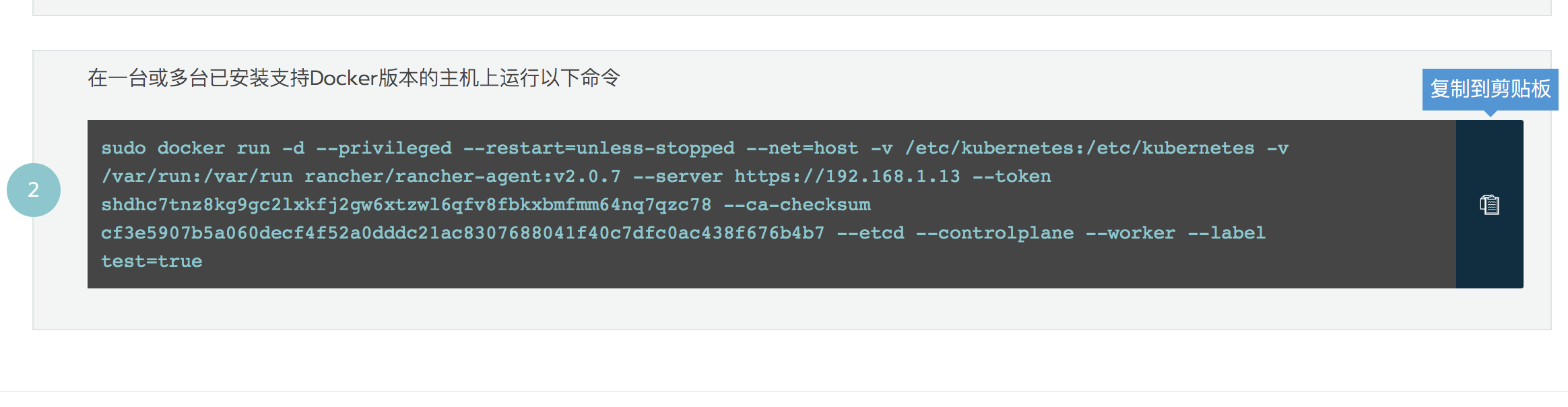Click the 复制到剪贴板 tooltip label
Screen dimensions: 1568x407
pyautogui.click(x=1490, y=89)
